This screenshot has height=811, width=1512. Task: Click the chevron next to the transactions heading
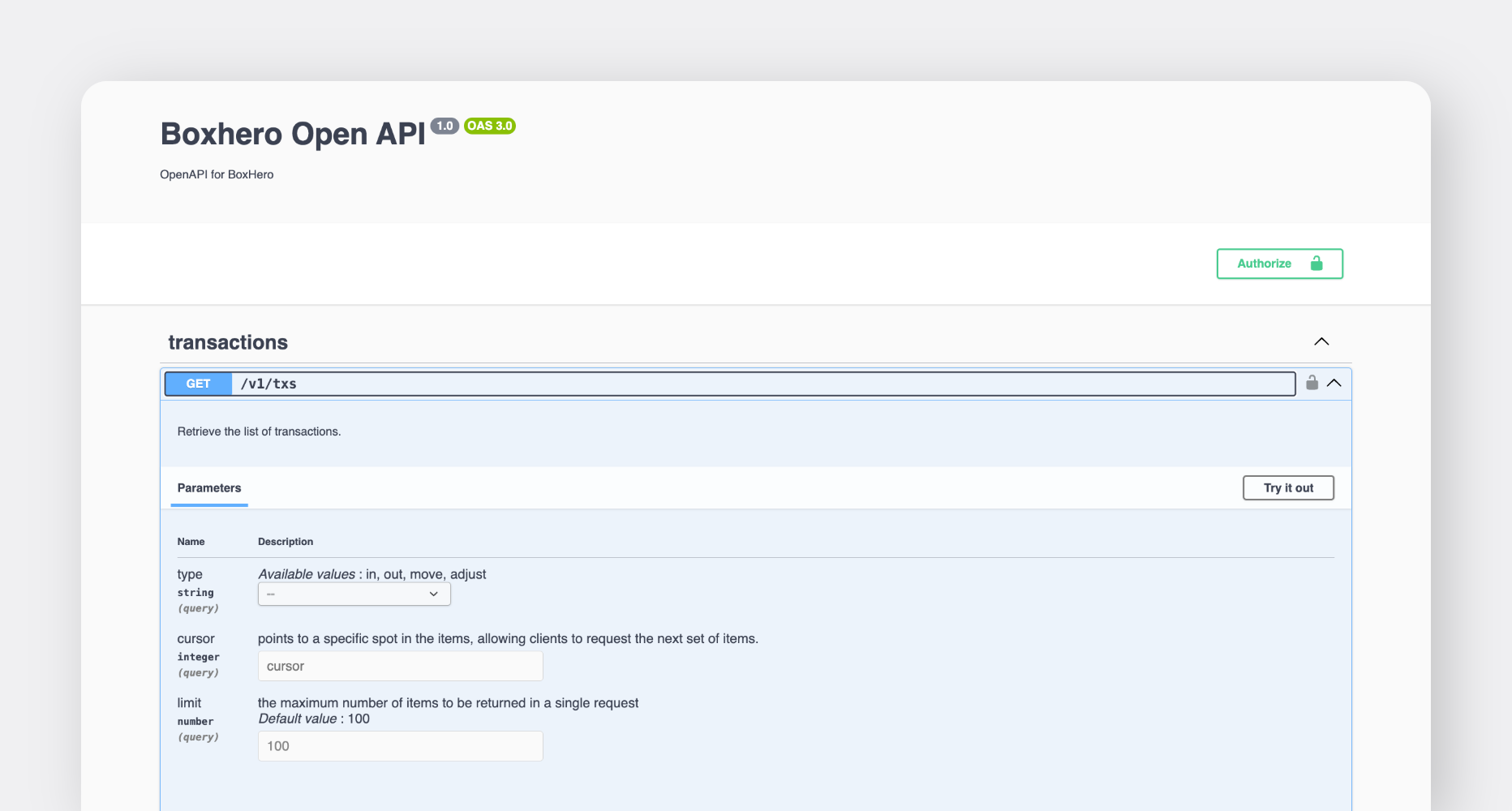1321,341
